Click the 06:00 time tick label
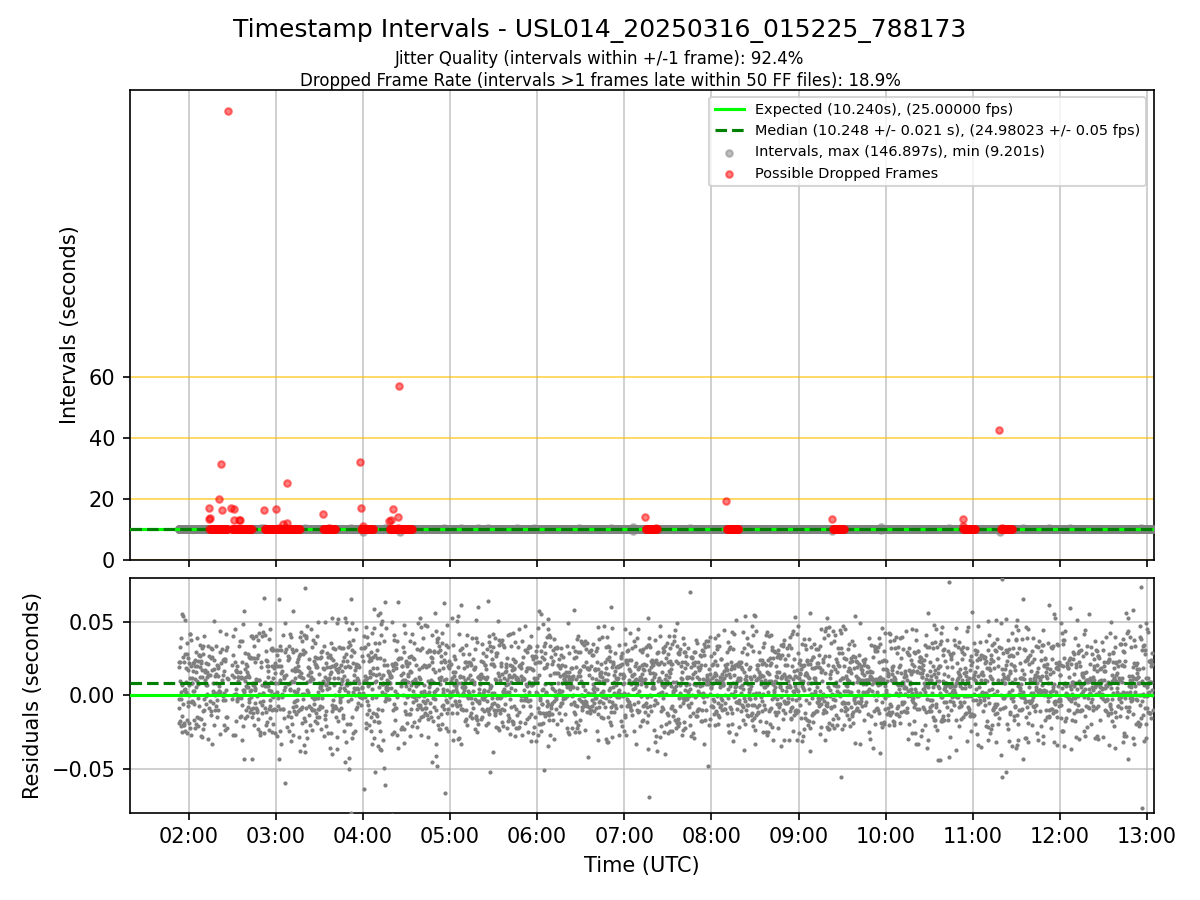1200x900 pixels. coord(536,834)
